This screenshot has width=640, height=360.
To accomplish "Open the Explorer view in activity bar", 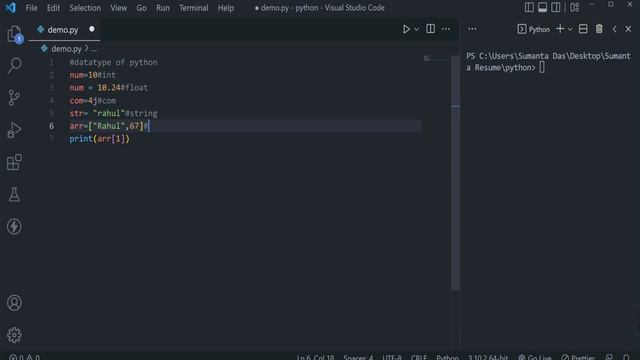I will tap(14, 33).
